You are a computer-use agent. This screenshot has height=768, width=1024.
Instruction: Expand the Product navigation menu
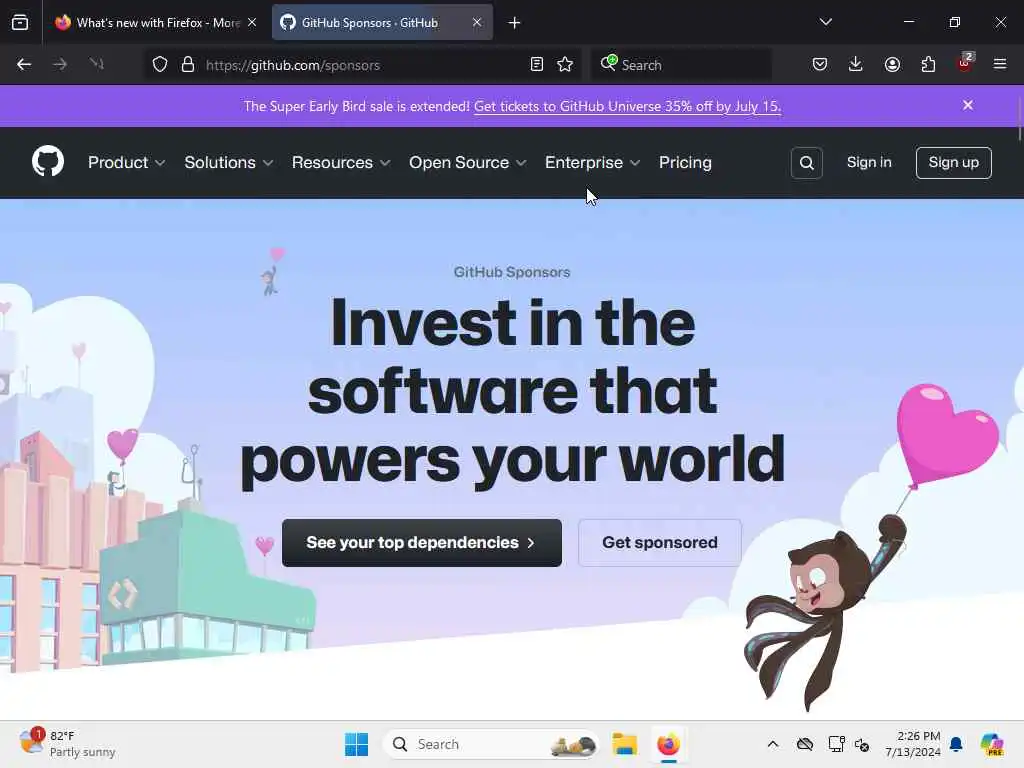pos(126,163)
